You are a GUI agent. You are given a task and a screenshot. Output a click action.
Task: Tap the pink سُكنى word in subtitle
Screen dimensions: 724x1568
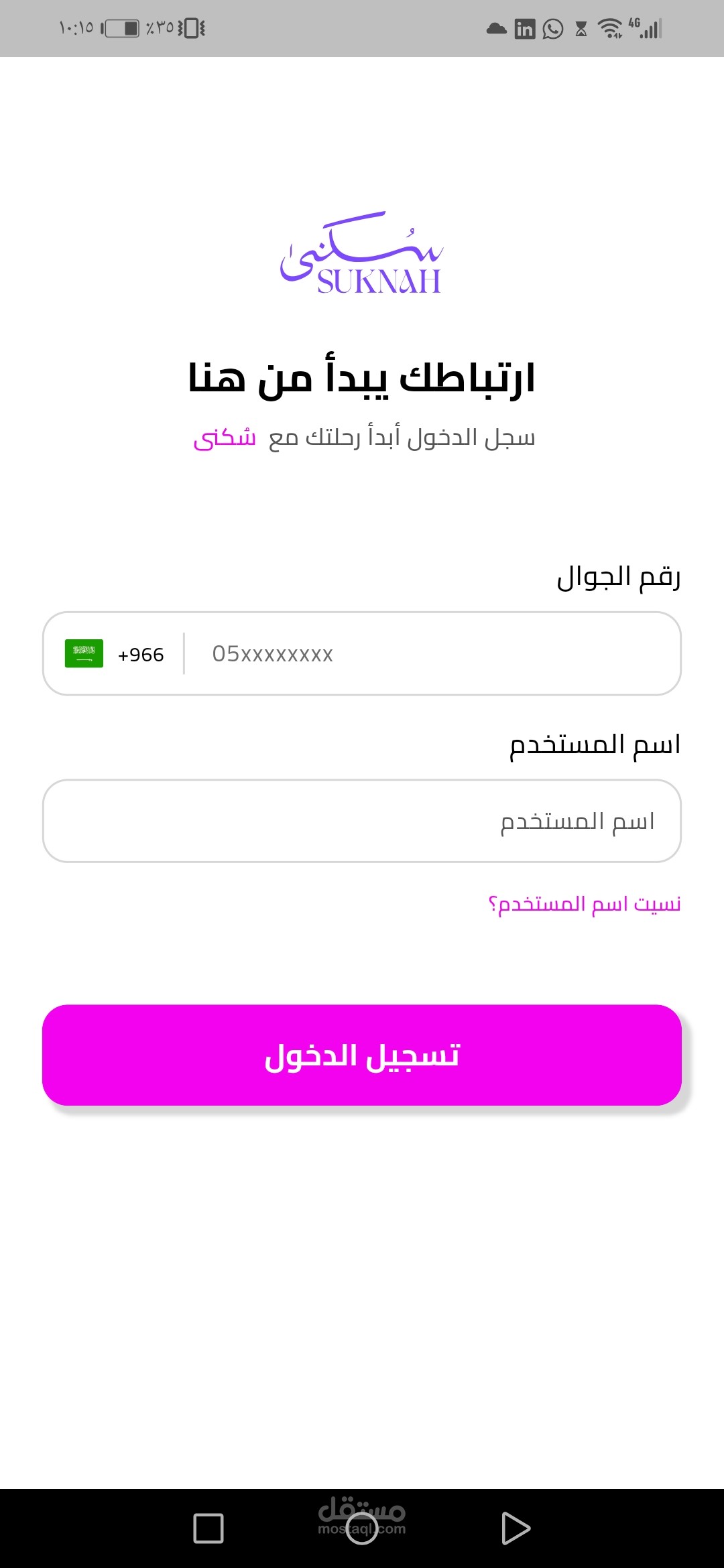tap(225, 438)
